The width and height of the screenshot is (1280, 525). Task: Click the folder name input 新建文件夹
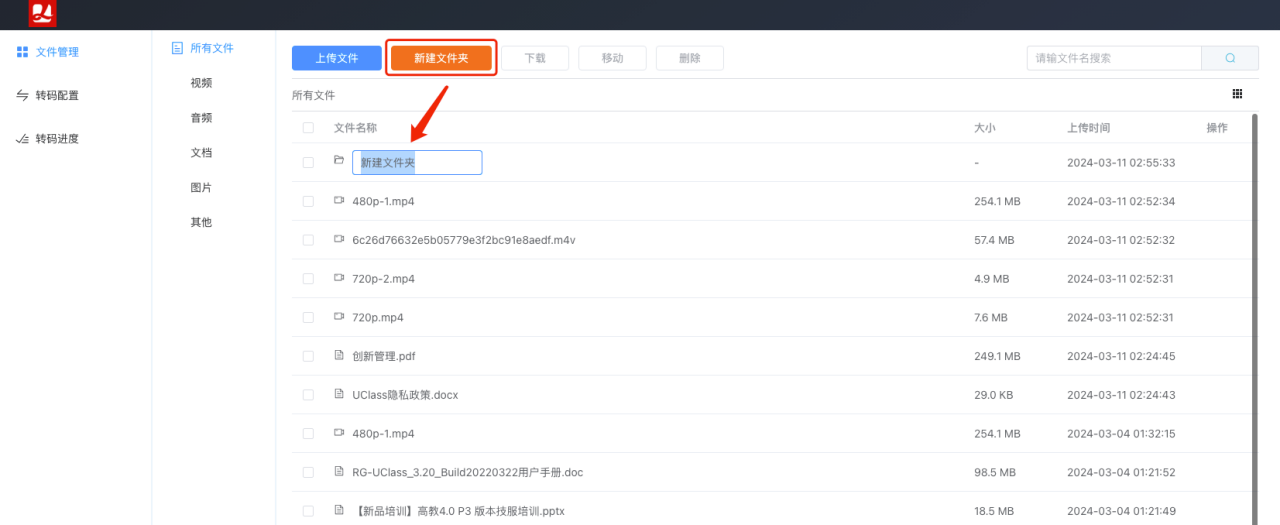click(x=417, y=162)
